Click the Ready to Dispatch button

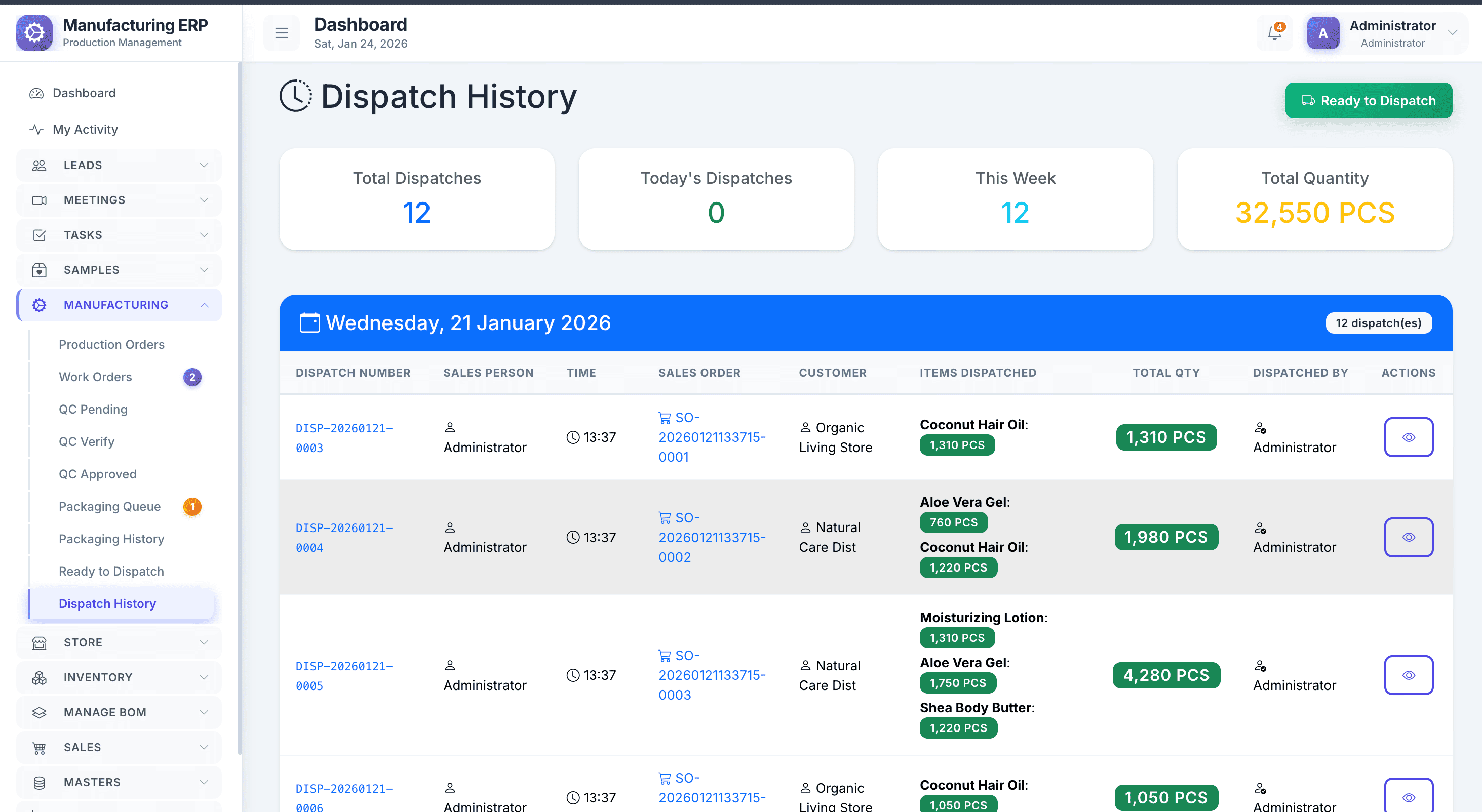1368,101
